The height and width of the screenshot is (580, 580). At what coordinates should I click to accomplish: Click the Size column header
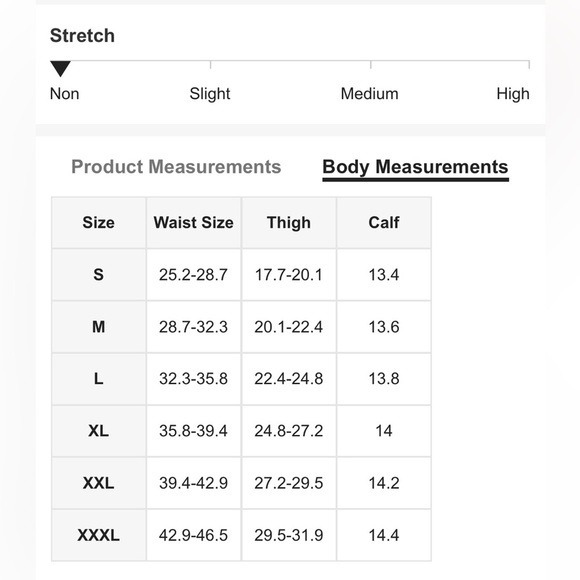click(x=98, y=223)
